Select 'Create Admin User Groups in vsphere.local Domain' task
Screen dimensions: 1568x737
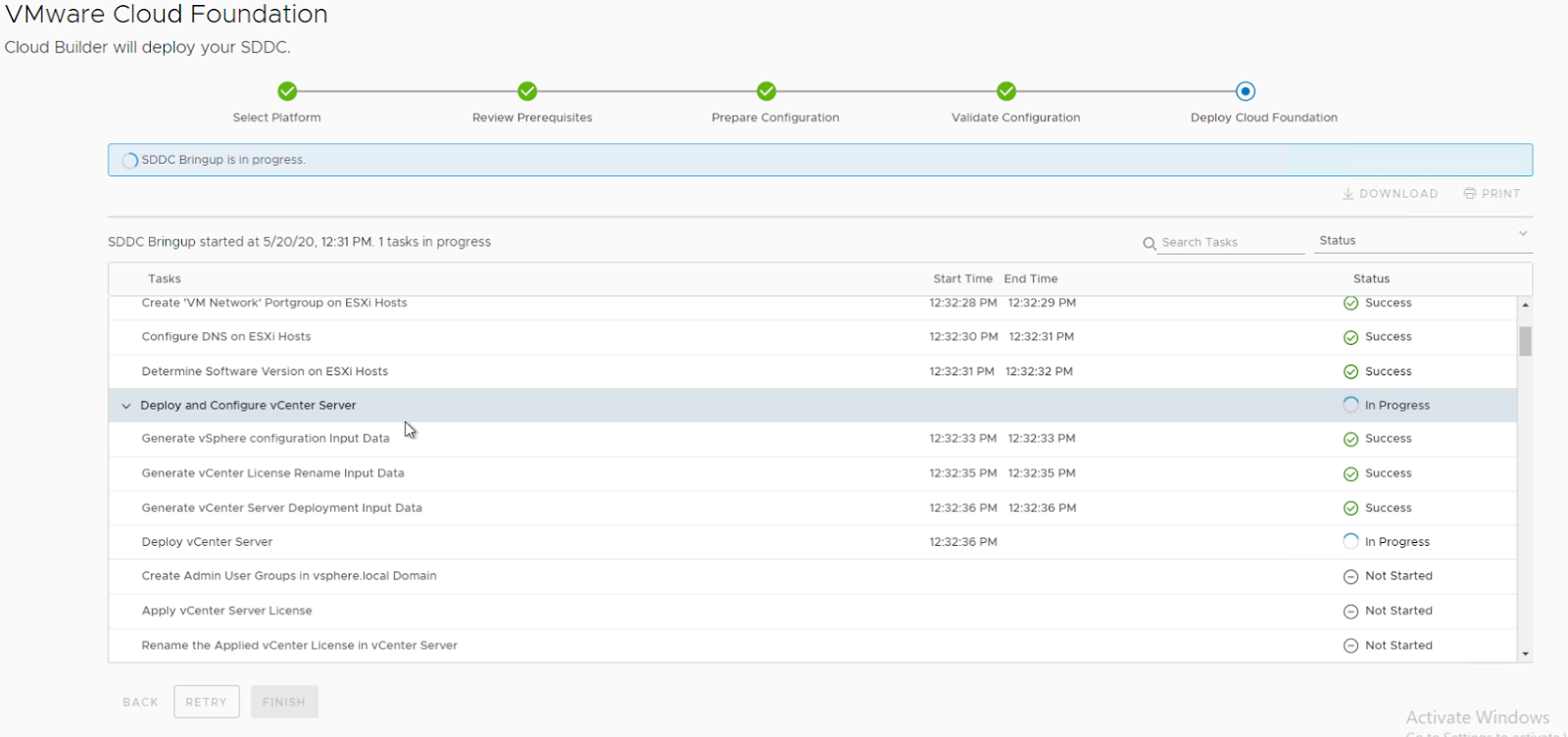[x=812, y=576]
